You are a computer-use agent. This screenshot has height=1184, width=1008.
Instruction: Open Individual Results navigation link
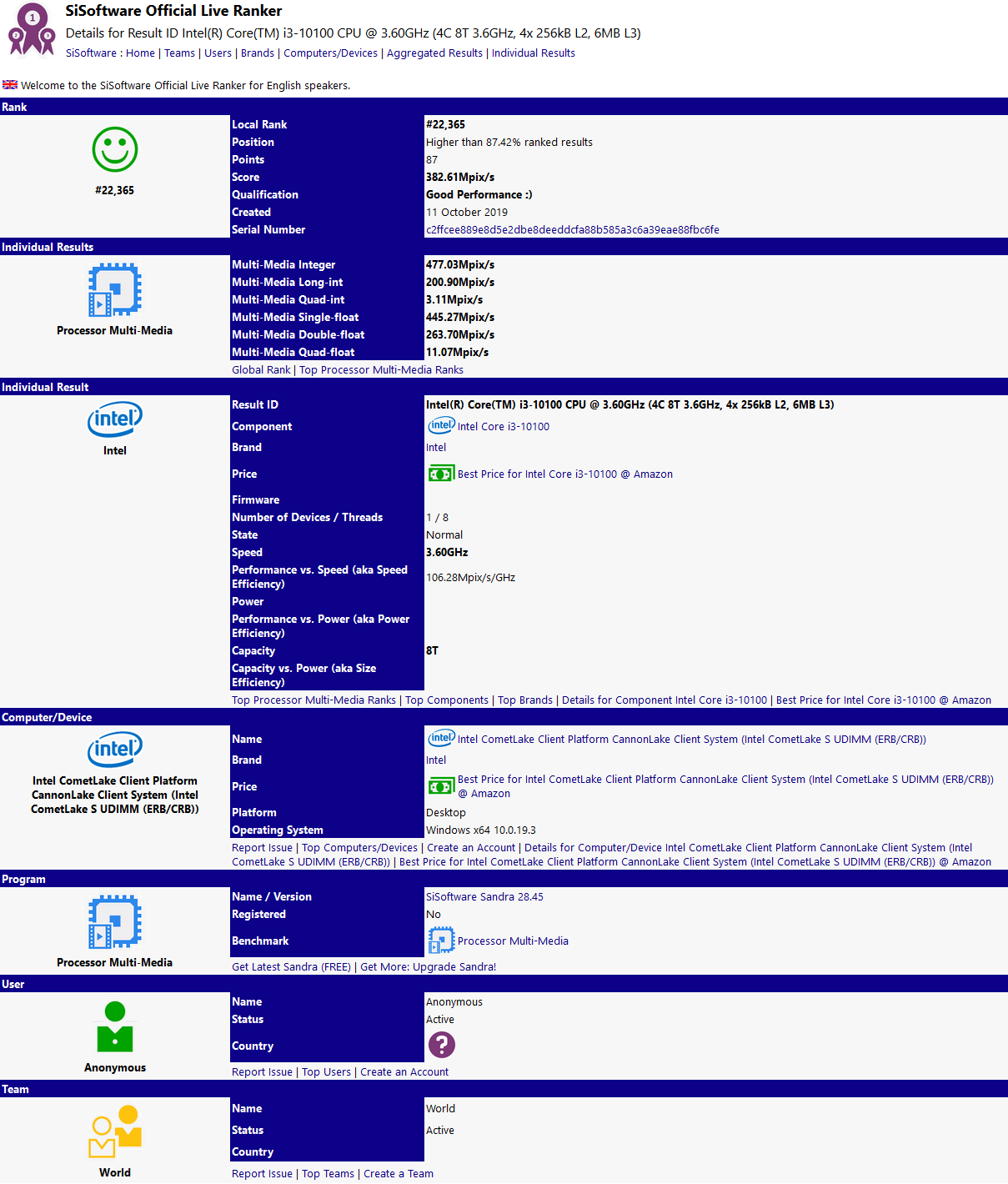pyautogui.click(x=534, y=53)
